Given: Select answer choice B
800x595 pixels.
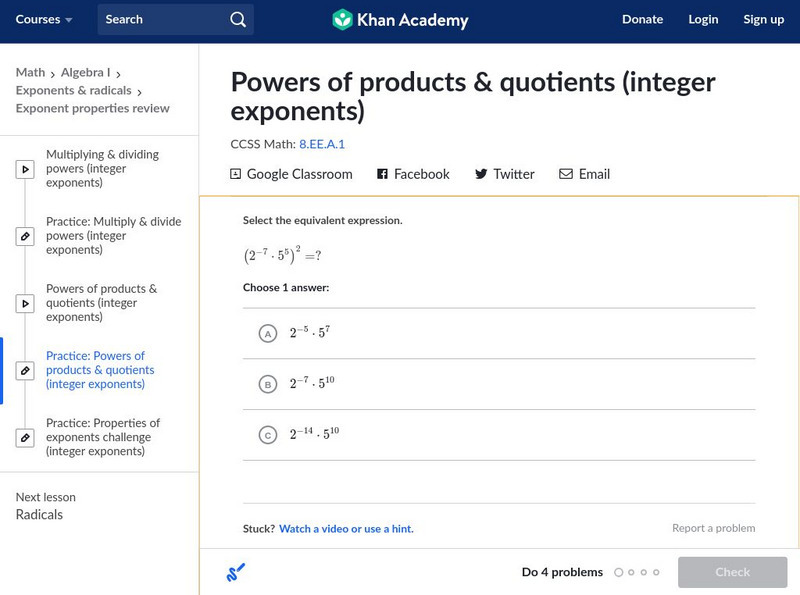Looking at the screenshot, I should tap(267, 384).
